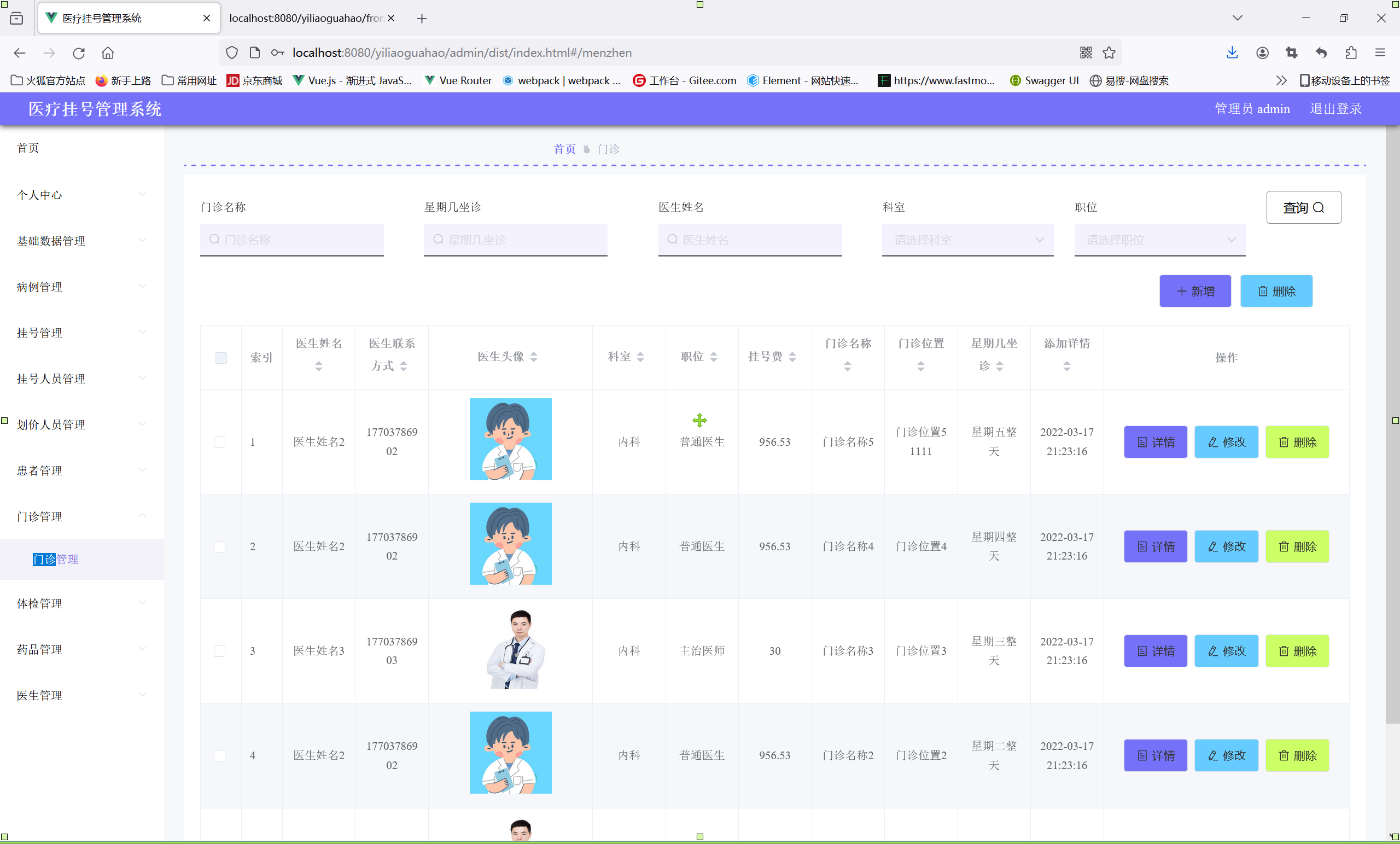
Task: Click the 查询 search button
Action: point(1303,207)
